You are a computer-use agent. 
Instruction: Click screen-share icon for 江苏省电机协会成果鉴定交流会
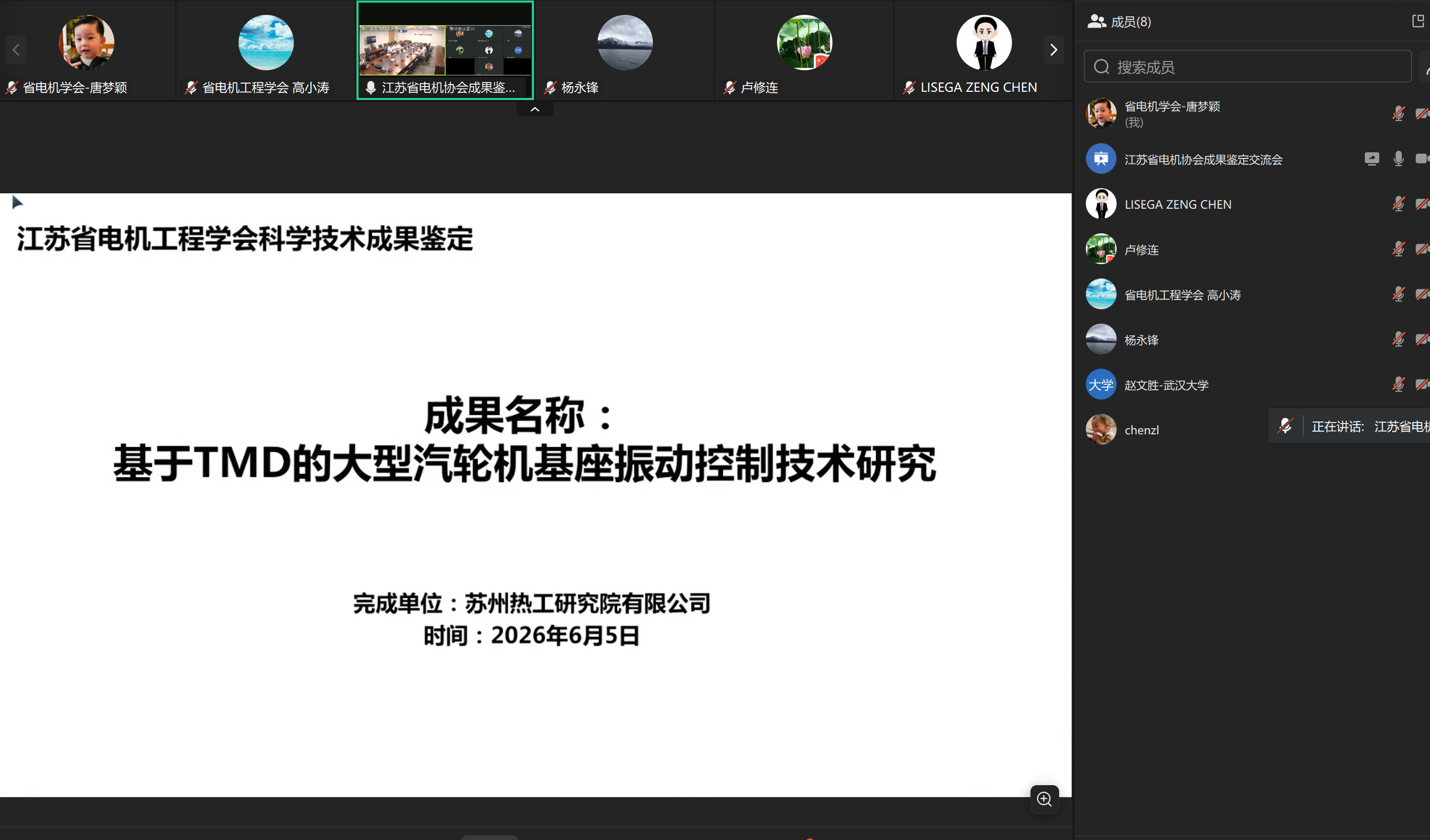pos(1372,159)
